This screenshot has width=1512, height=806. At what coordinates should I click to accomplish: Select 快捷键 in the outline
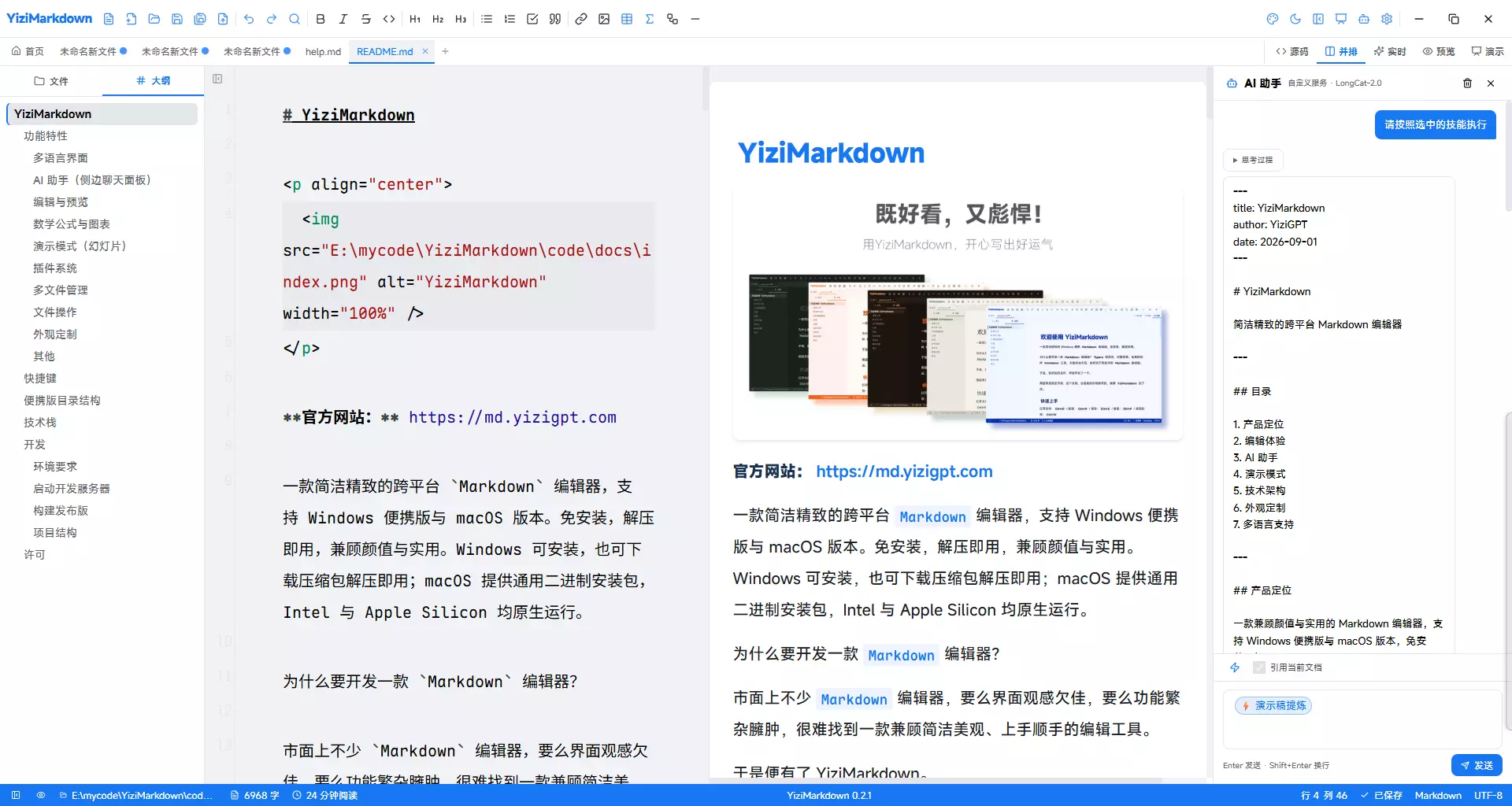coord(40,379)
